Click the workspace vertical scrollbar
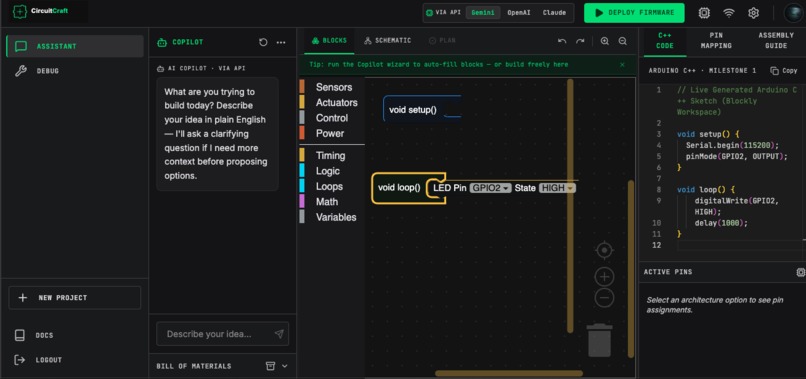Image resolution: width=806 pixels, height=379 pixels. 631,268
